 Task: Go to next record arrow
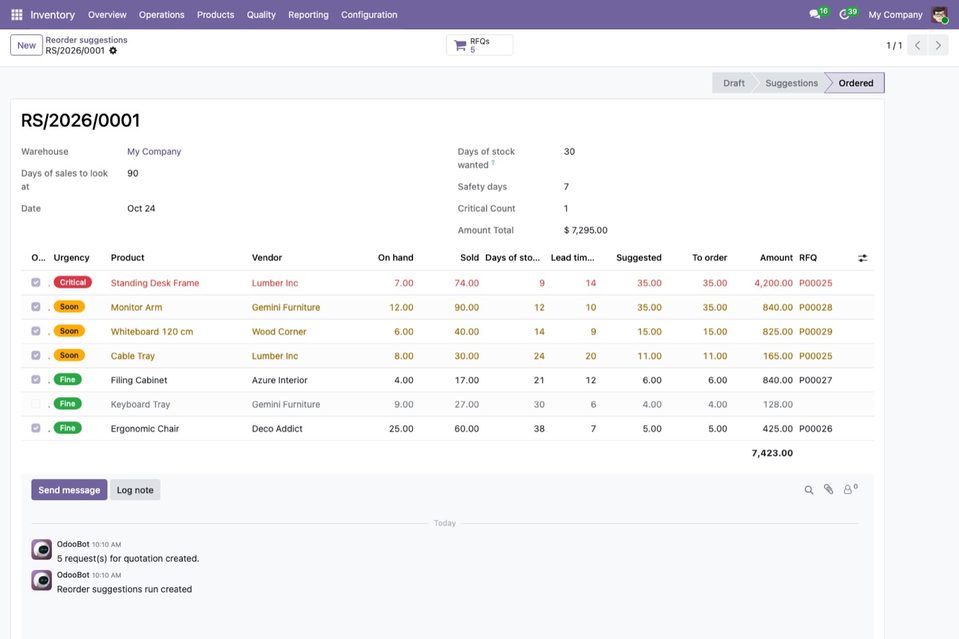[x=938, y=45]
